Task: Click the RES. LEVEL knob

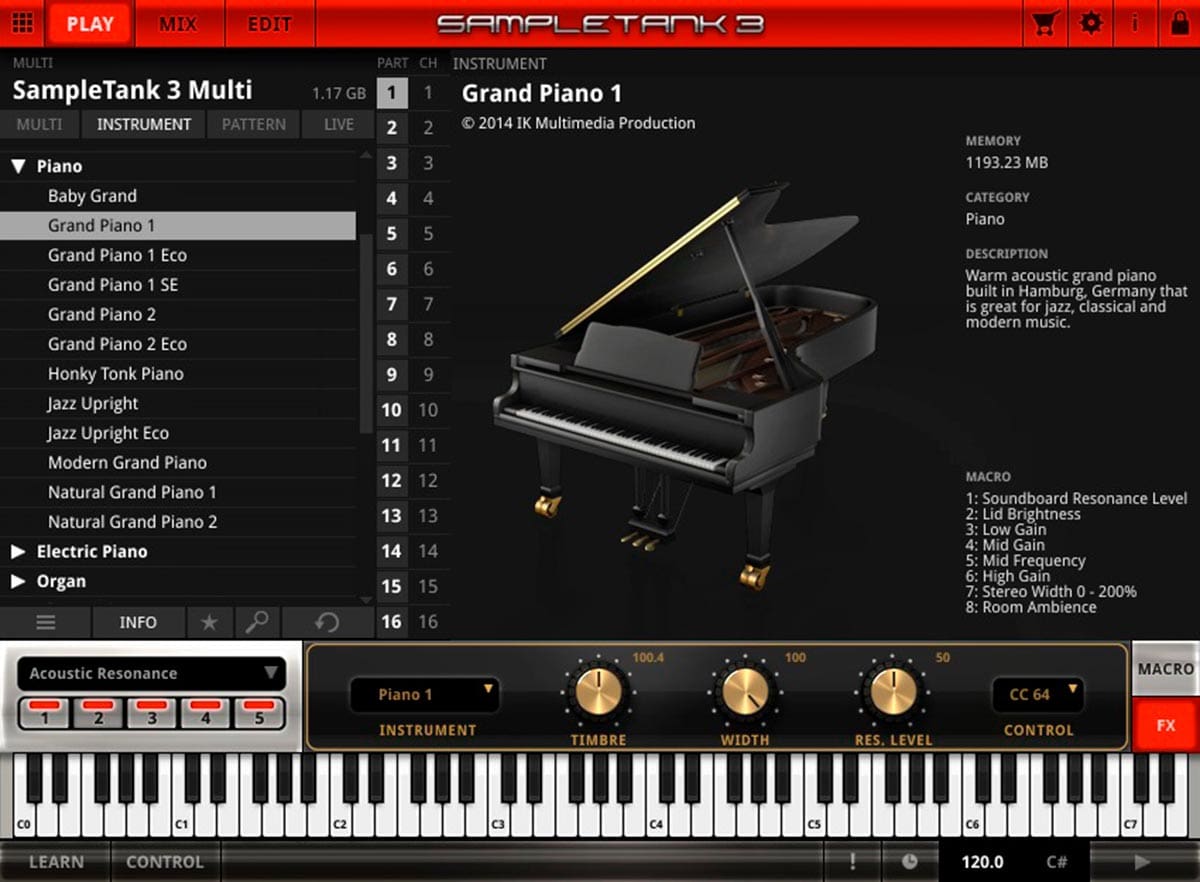Action: (x=891, y=691)
